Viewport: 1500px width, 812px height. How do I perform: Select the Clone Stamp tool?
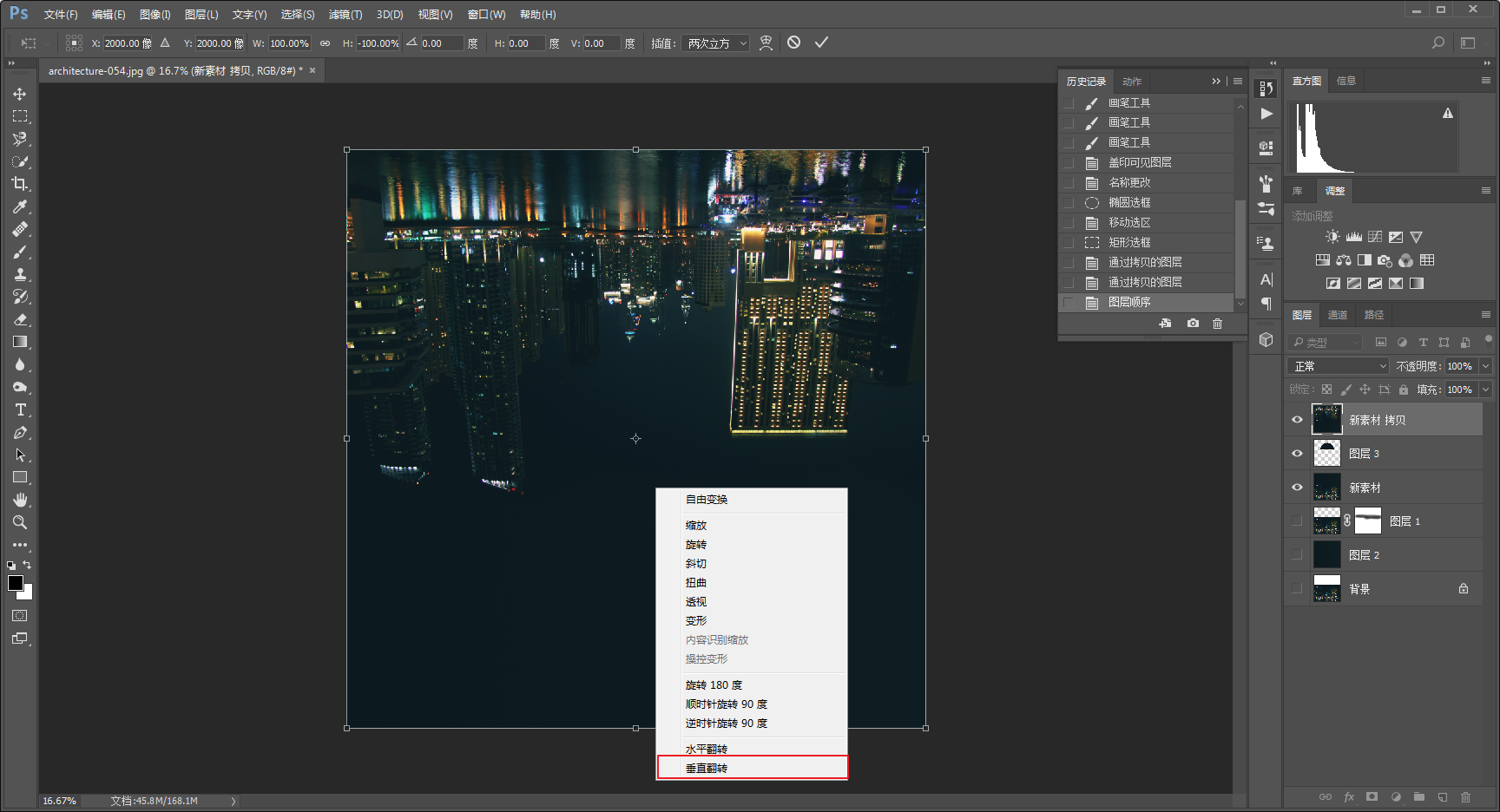click(19, 274)
